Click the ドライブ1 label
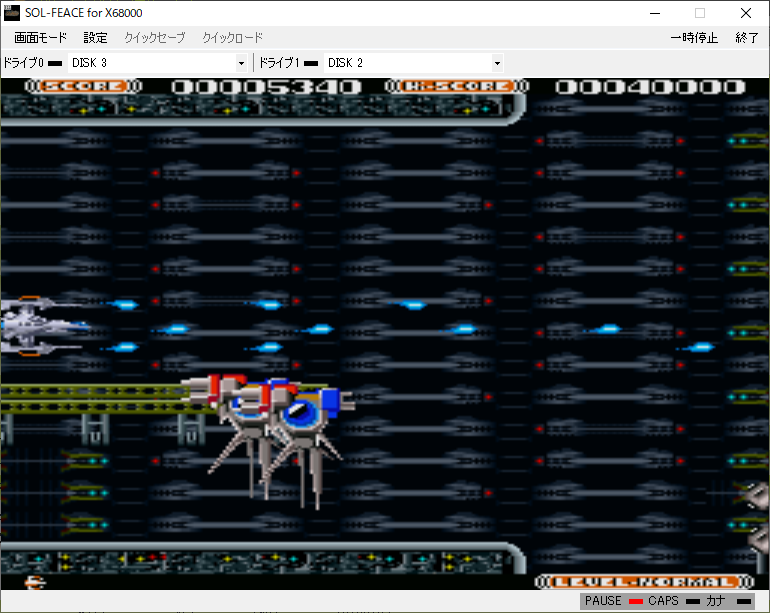This screenshot has height=613, width=770. pyautogui.click(x=279, y=63)
